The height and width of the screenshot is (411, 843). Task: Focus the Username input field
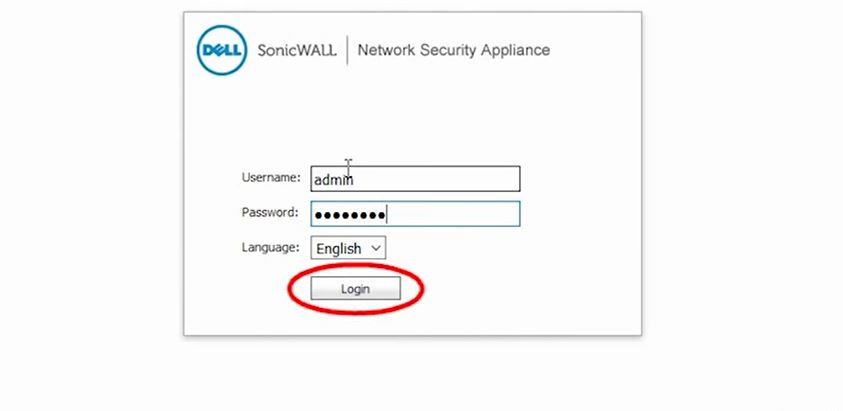pos(415,179)
